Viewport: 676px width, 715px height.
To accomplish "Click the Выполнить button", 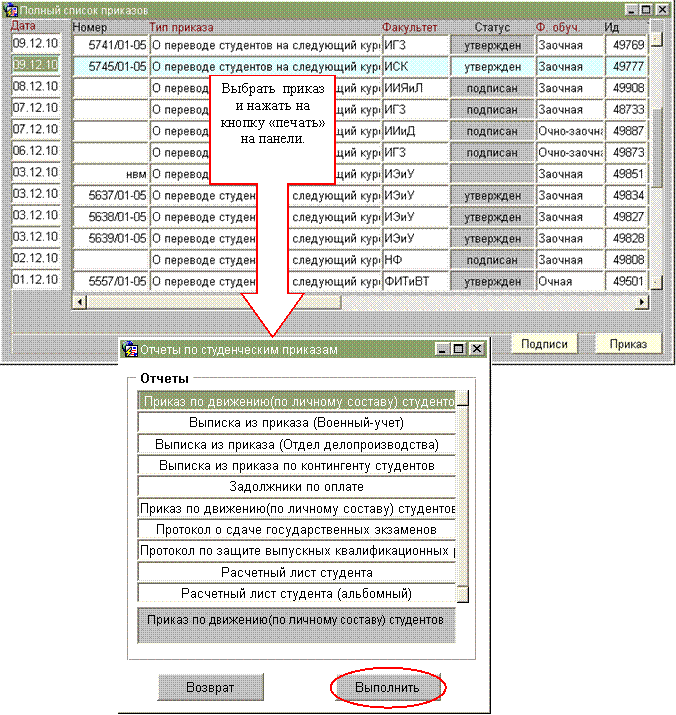I will pos(388,687).
